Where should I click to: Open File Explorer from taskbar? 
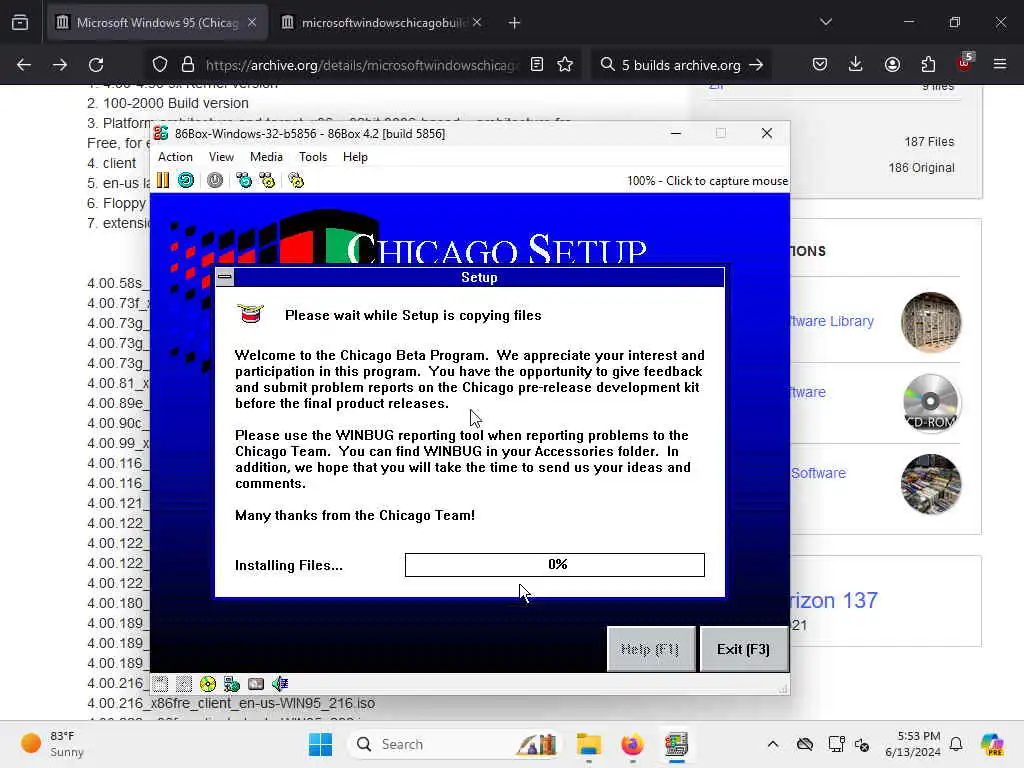click(588, 744)
